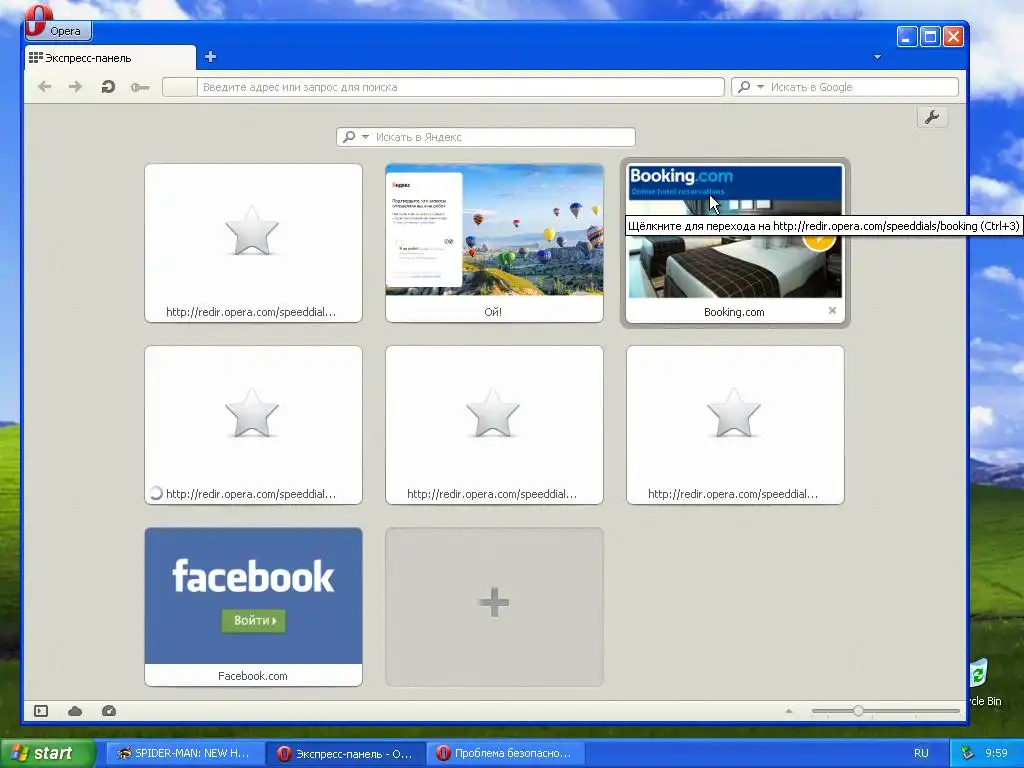Click the 'Booking.com' caption text
The image size is (1024, 768).
(x=734, y=312)
